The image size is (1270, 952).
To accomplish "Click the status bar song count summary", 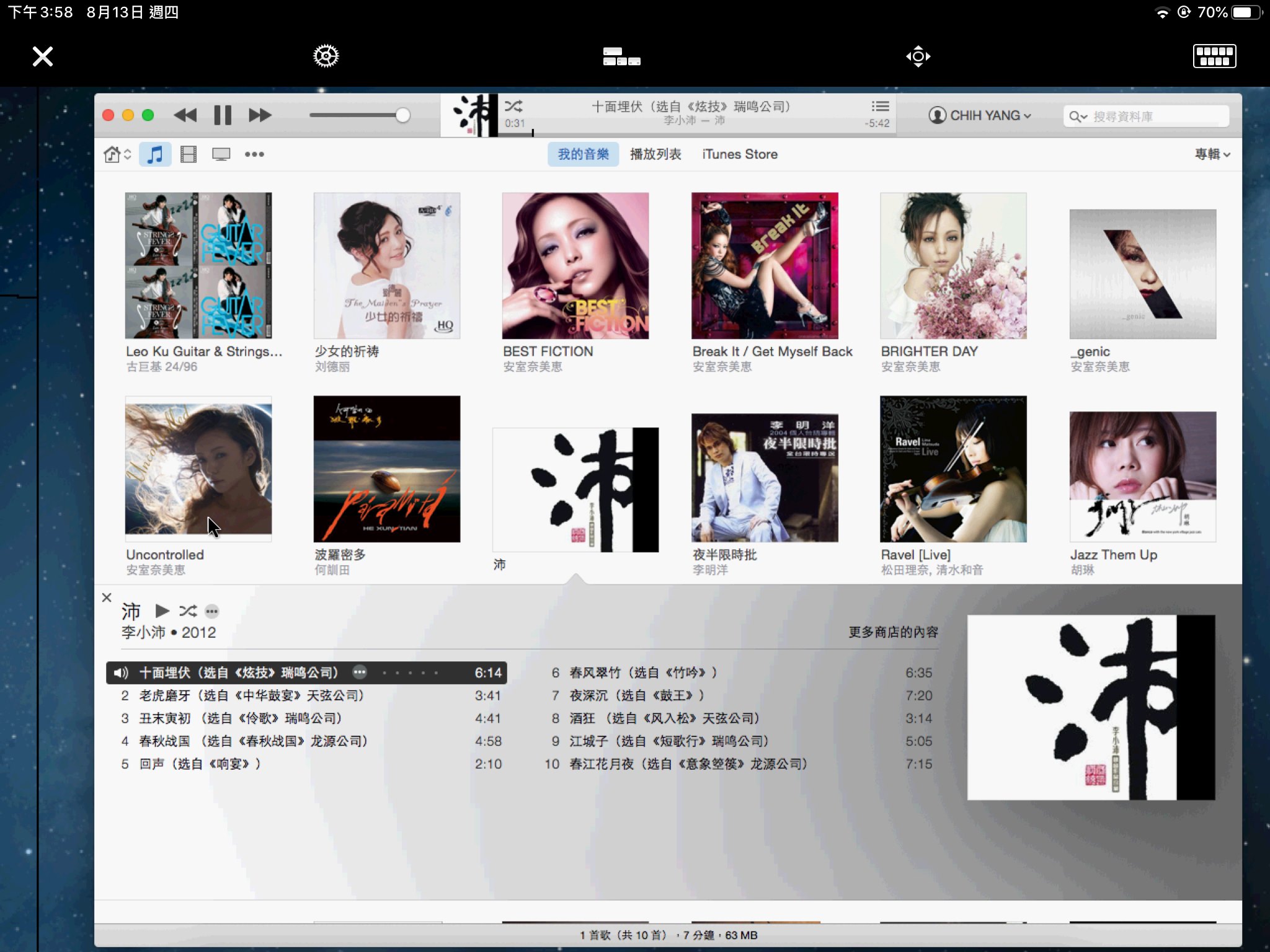I will (668, 935).
